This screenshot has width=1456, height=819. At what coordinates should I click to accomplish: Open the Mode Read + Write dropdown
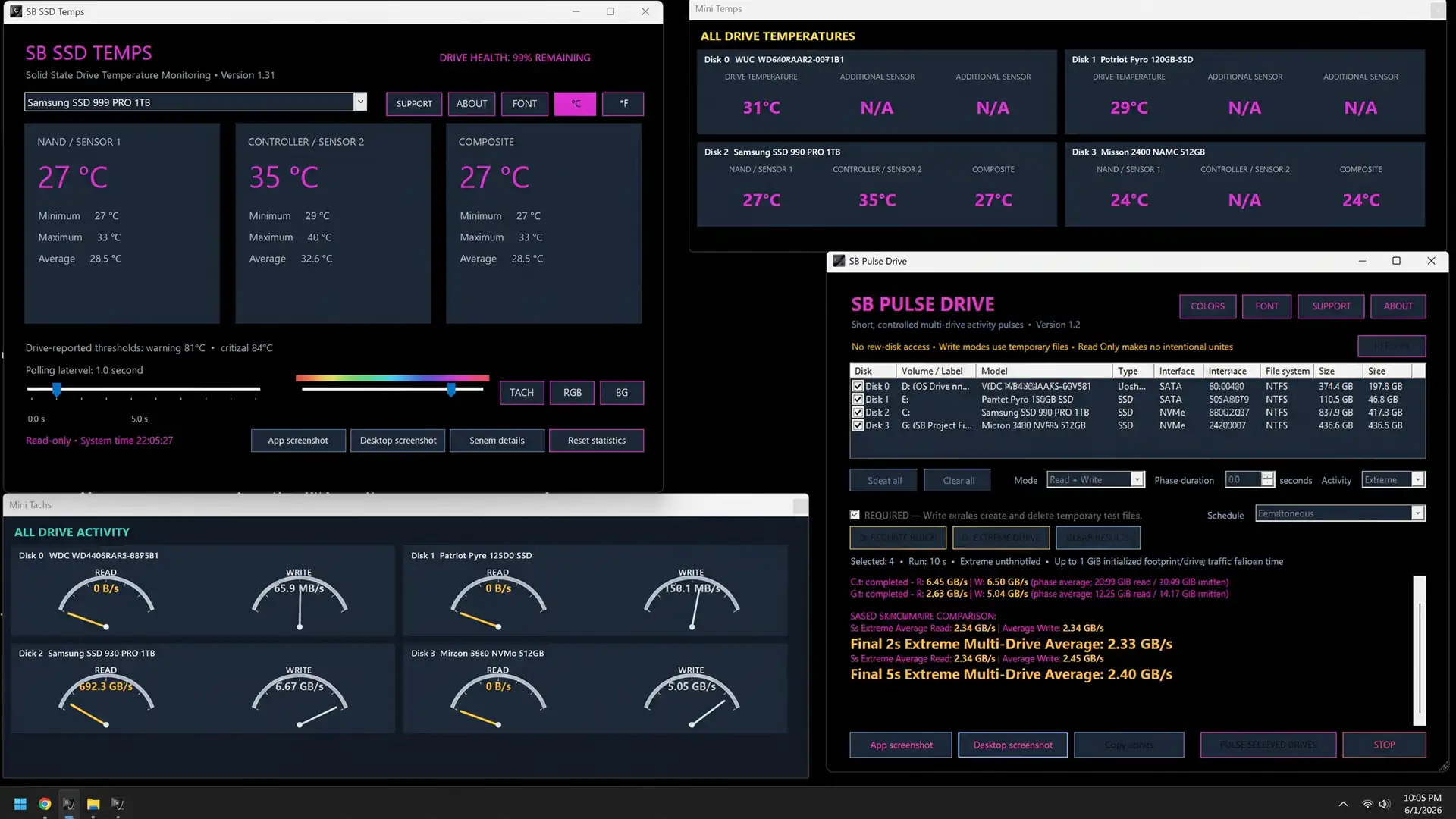(x=1137, y=479)
